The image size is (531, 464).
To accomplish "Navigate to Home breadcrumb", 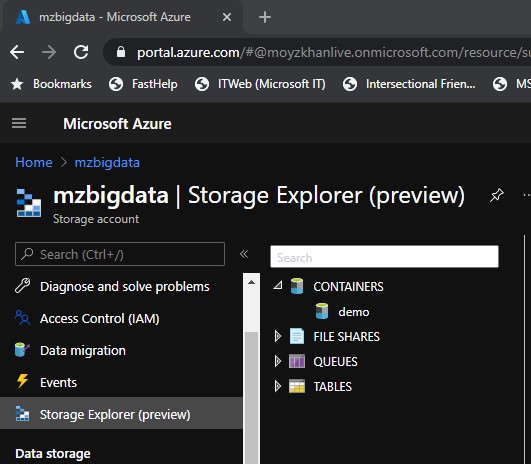I will 34,162.
